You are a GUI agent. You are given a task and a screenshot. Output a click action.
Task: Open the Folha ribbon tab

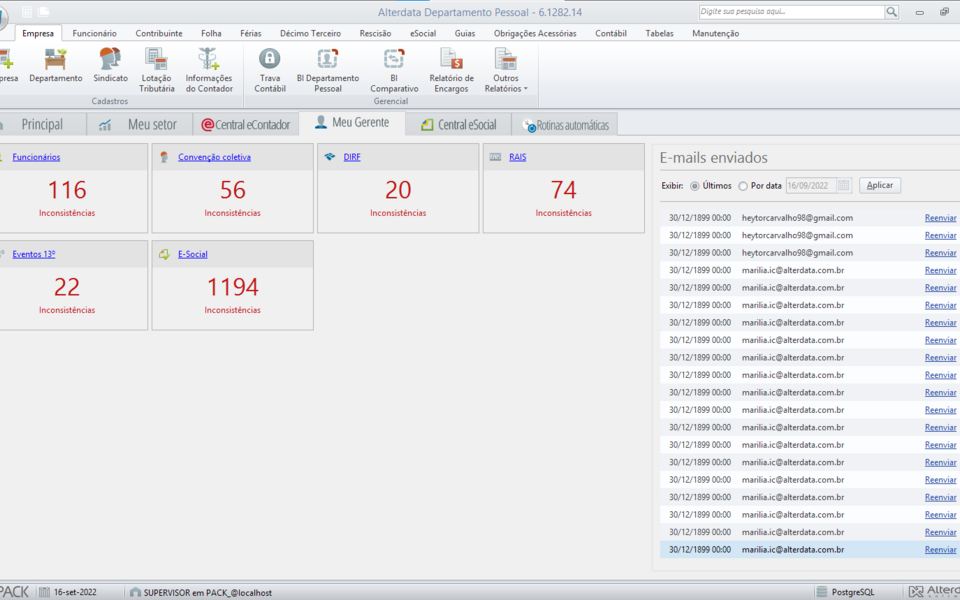pos(211,34)
